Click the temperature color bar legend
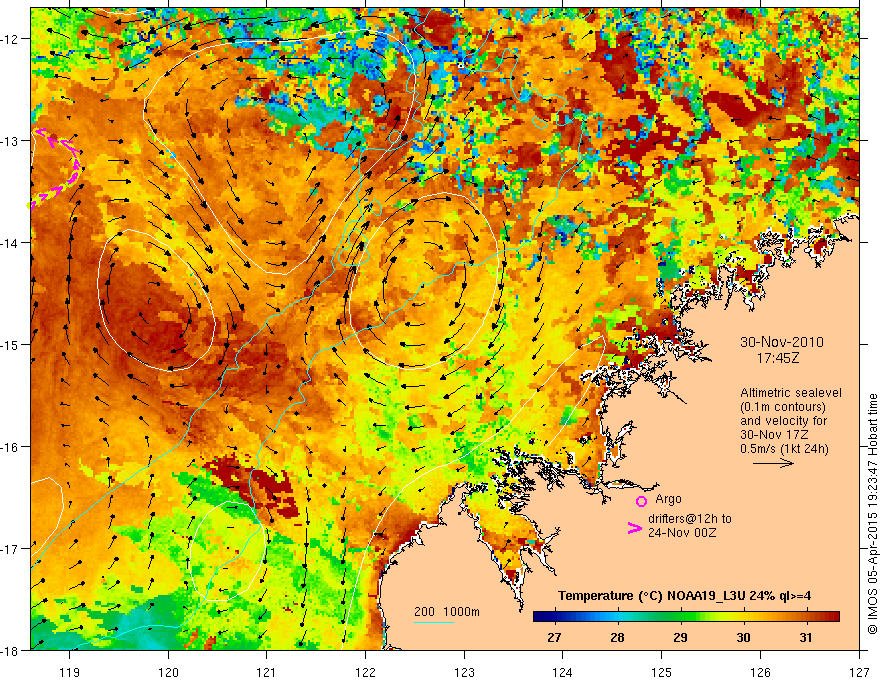Screen dimensions: 880x680 (686, 617)
